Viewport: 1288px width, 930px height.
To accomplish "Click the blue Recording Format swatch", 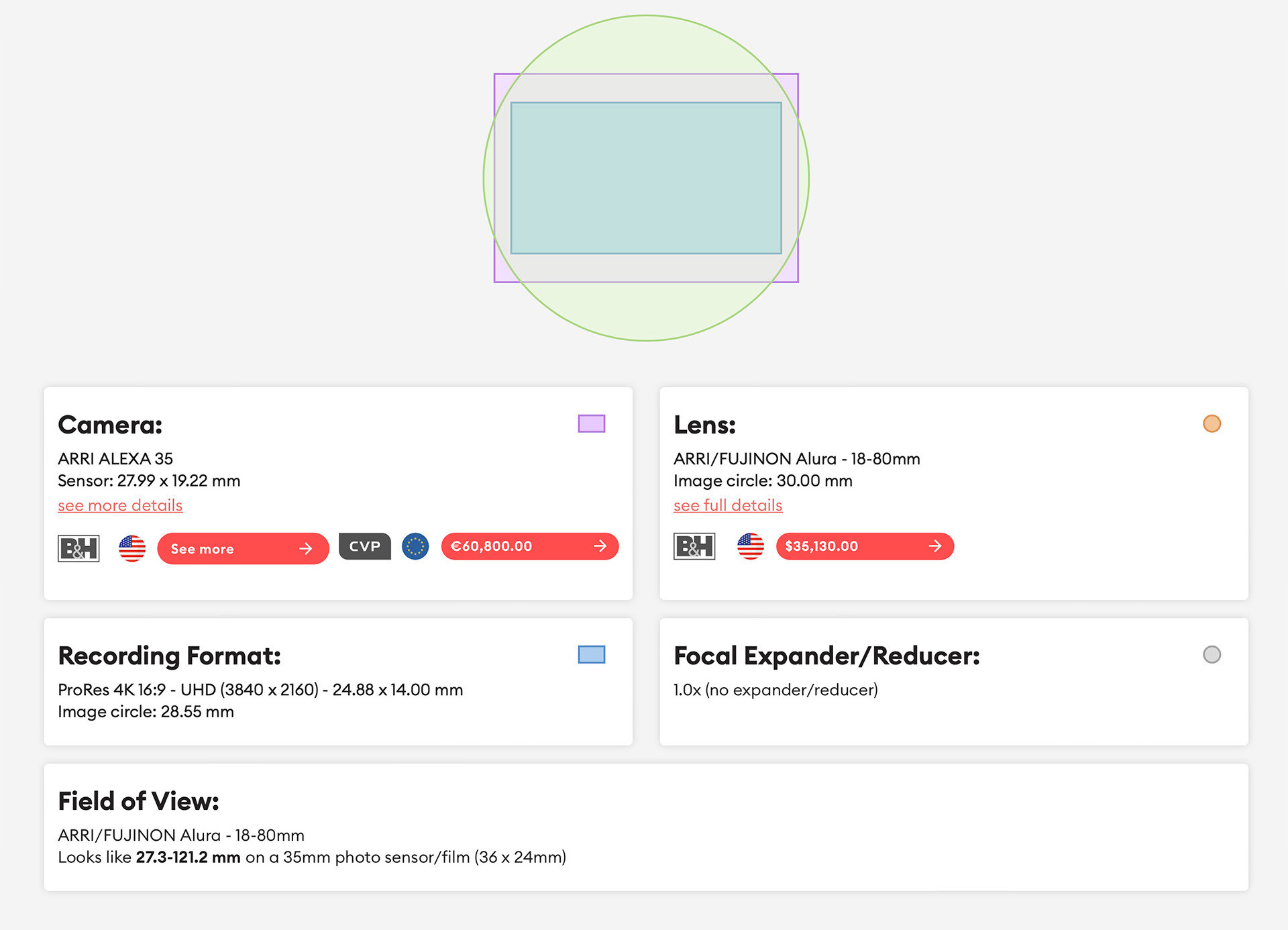I will pos(591,654).
